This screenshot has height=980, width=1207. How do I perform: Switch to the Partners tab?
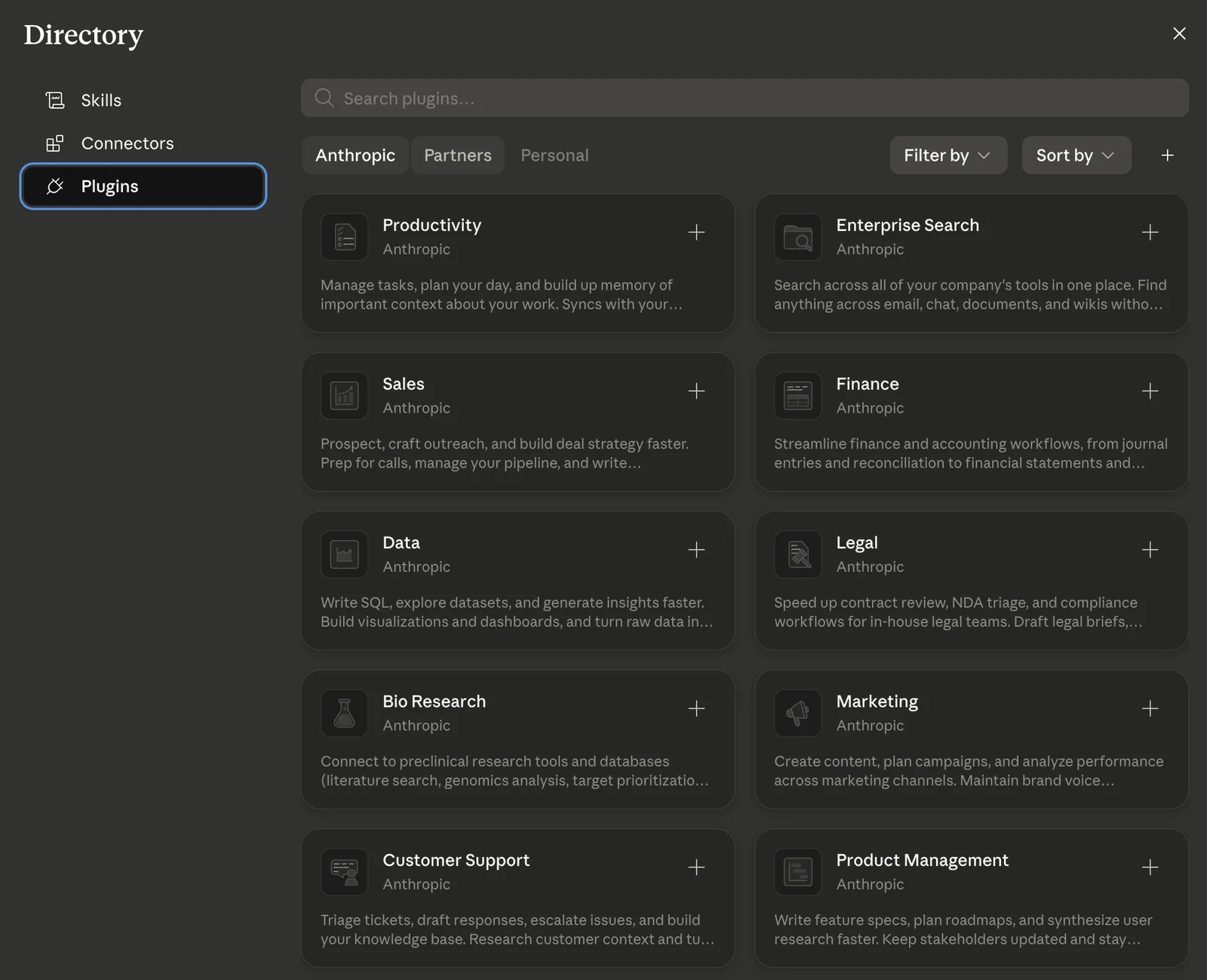[458, 155]
